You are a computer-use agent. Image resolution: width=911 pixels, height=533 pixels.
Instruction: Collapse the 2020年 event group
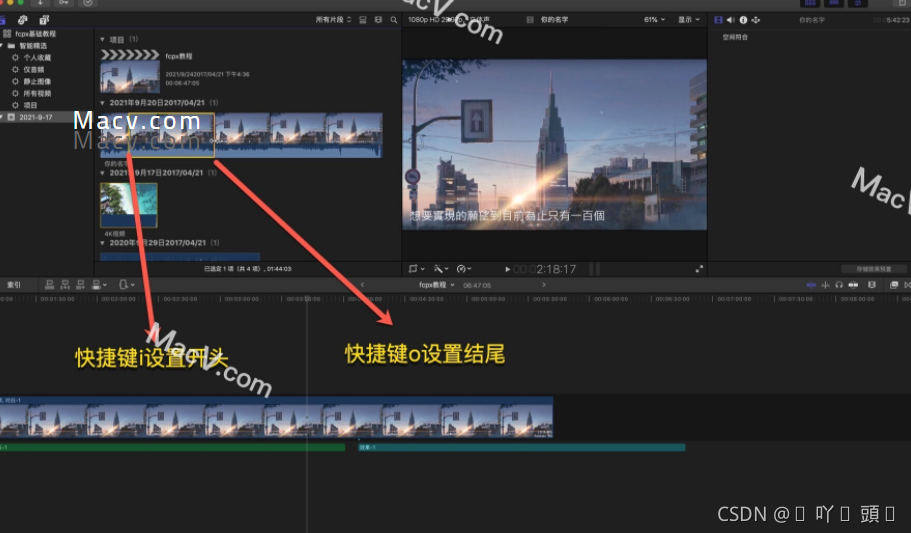102,243
